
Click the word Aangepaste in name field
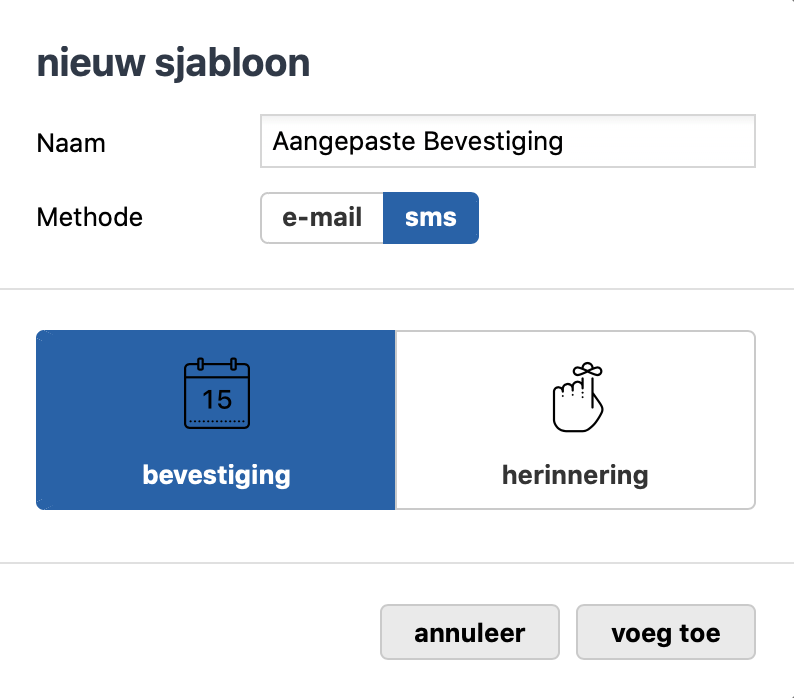[x=344, y=142]
